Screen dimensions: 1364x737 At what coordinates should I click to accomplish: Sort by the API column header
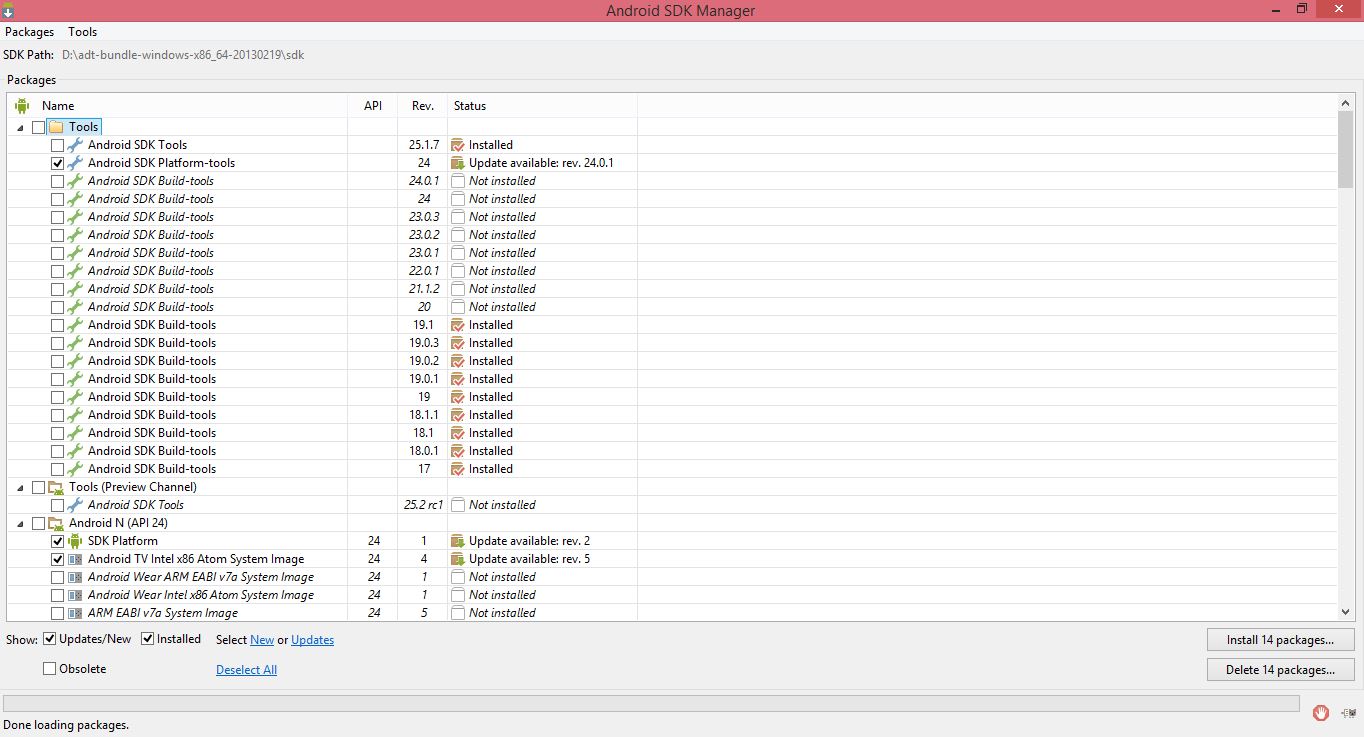pyautogui.click(x=373, y=105)
